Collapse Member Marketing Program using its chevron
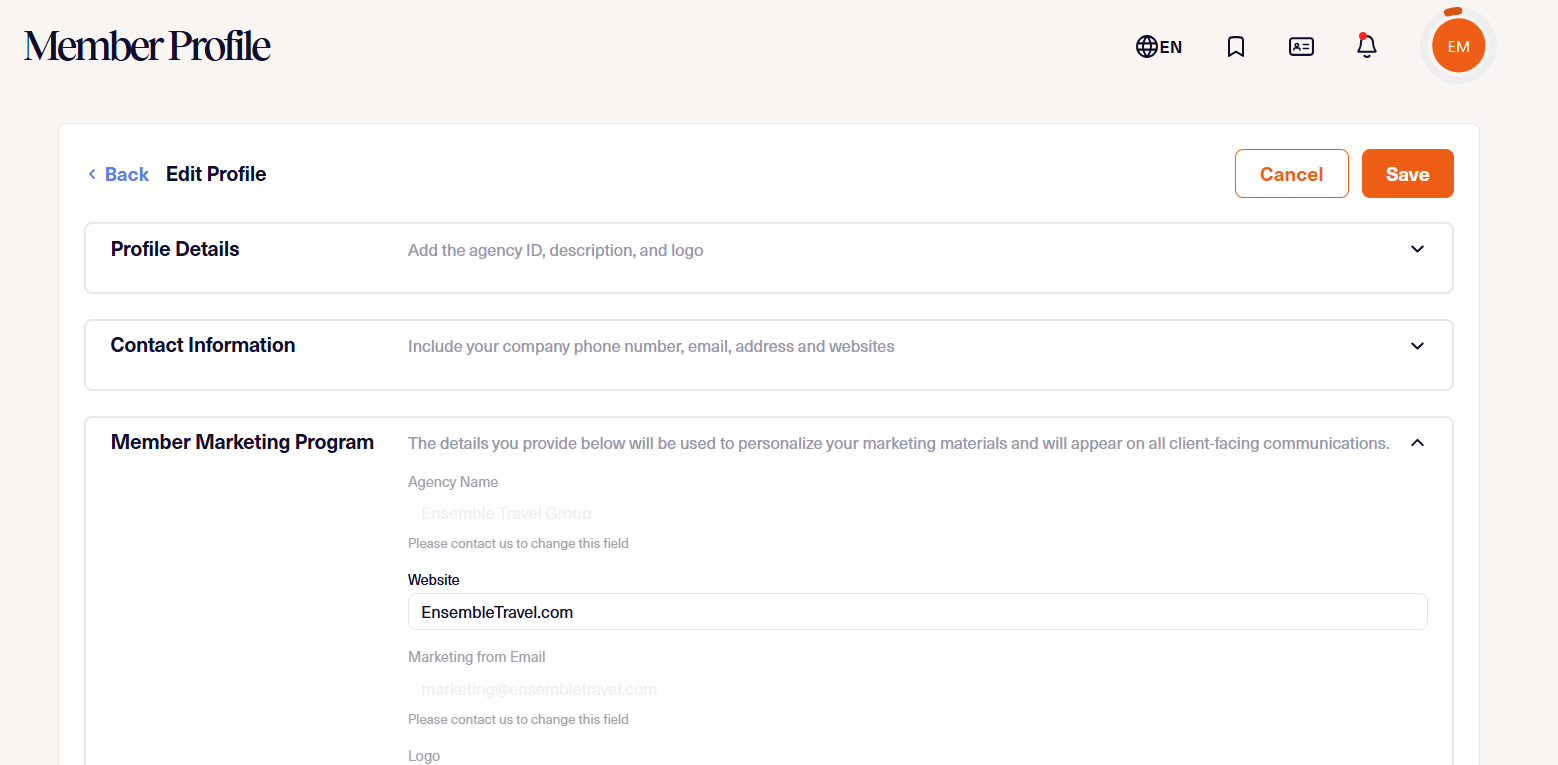Viewport: 1558px width, 765px height. tap(1417, 443)
